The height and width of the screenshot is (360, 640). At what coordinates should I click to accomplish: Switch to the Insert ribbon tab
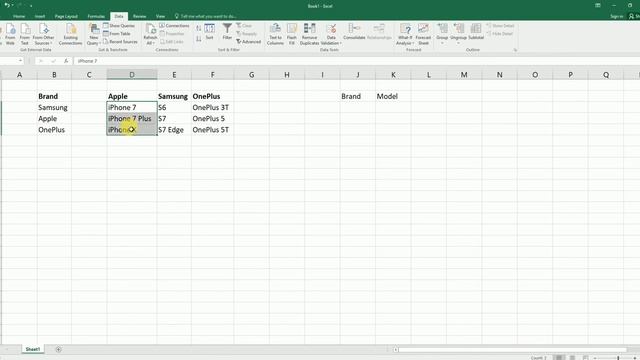tap(40, 16)
